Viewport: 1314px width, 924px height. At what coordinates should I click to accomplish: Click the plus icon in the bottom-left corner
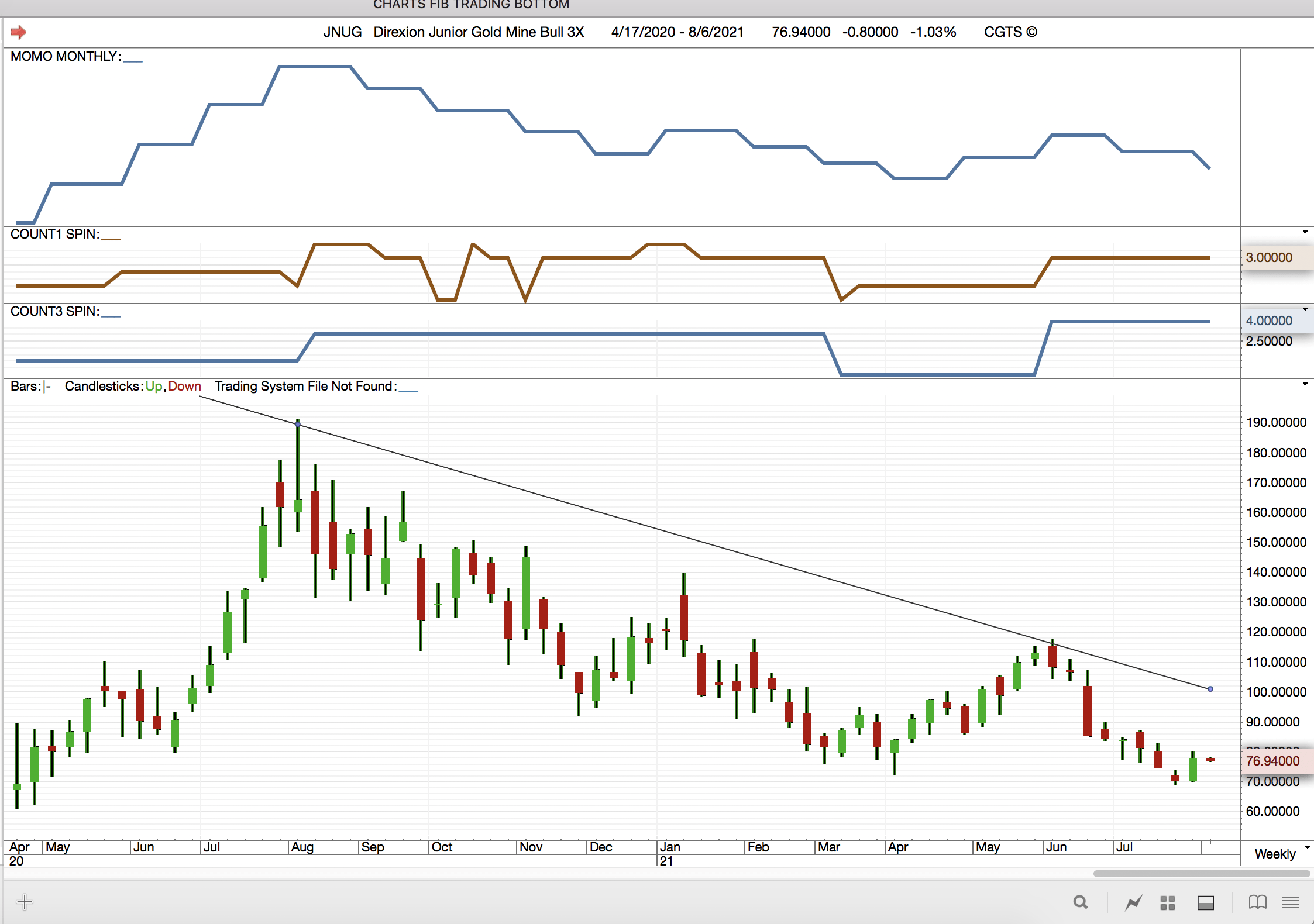25,902
